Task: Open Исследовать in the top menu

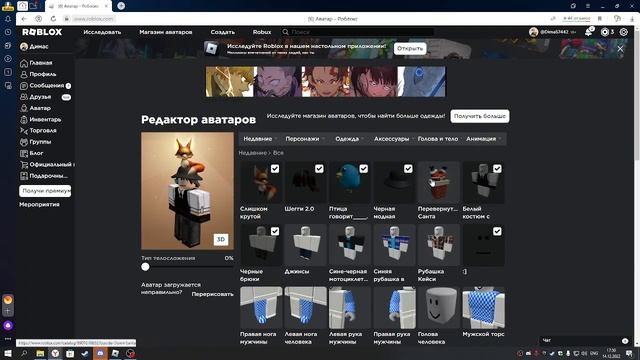Action: point(102,32)
